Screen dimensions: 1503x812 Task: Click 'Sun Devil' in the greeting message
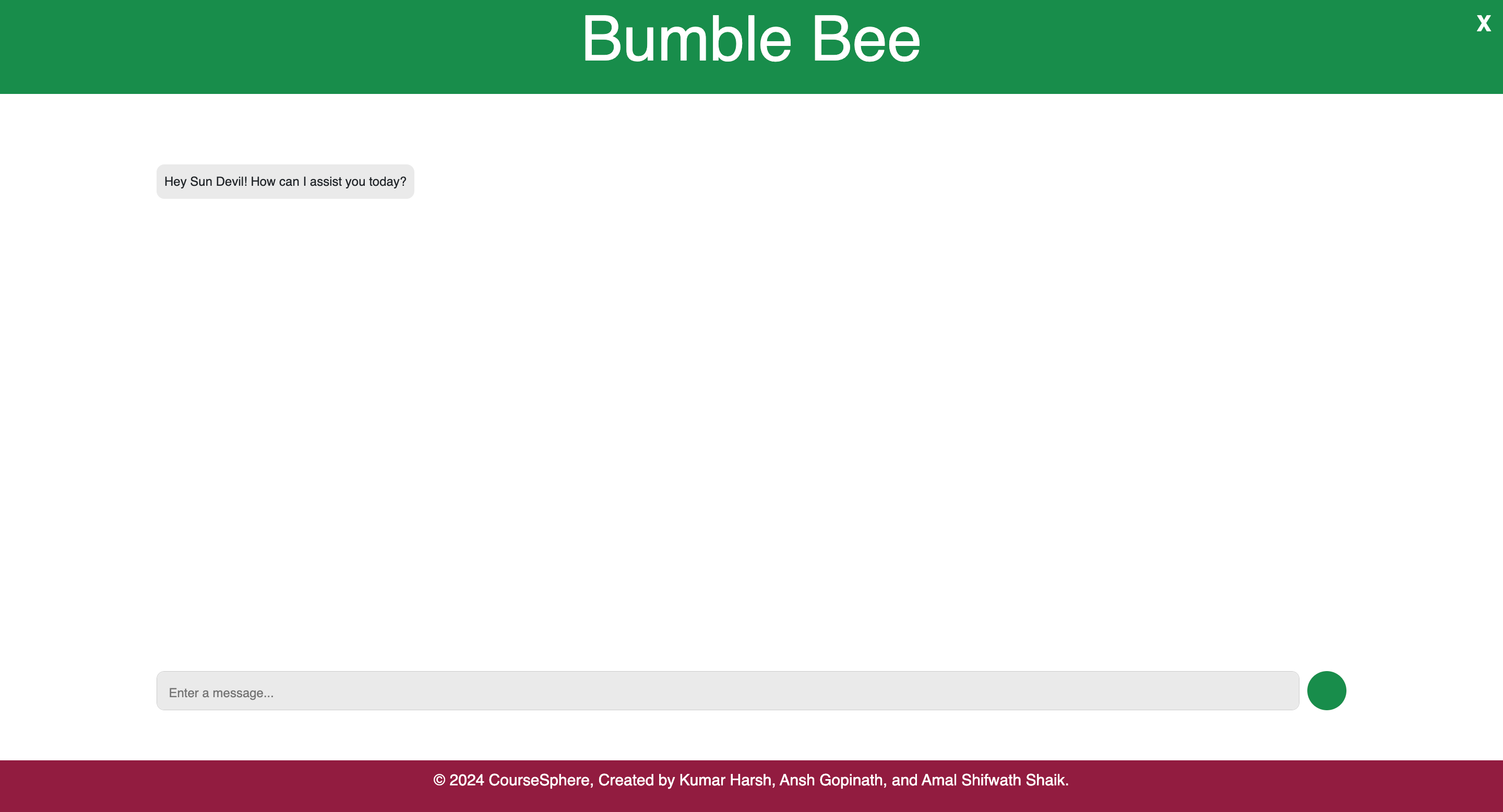217,182
